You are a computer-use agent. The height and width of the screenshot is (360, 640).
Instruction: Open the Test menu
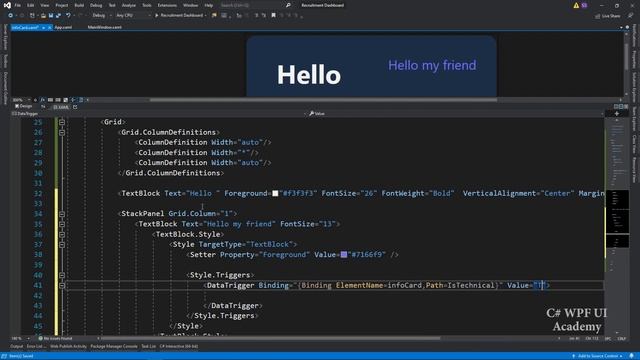[x=112, y=5]
